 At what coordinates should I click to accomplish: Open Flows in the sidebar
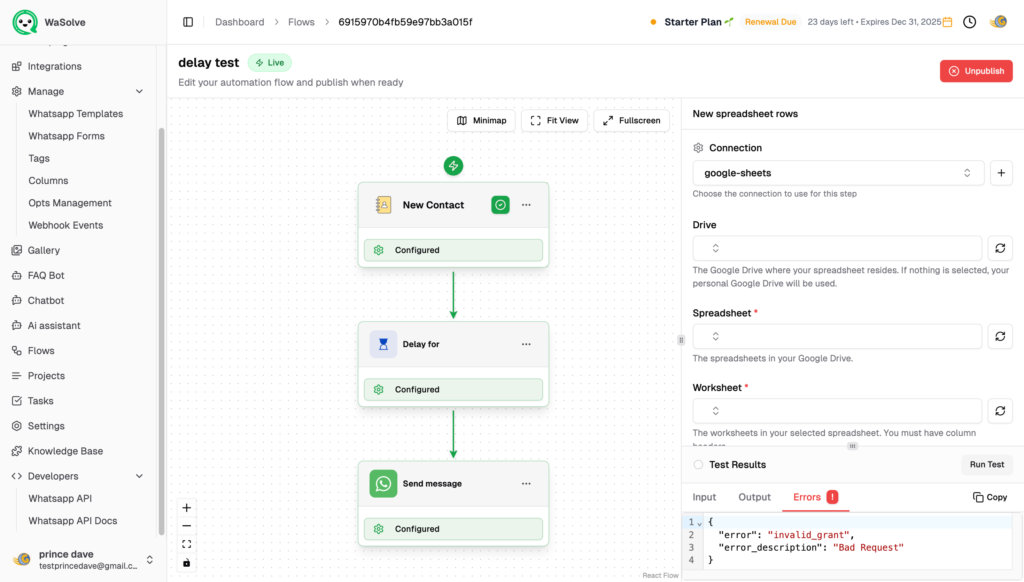click(x=41, y=351)
